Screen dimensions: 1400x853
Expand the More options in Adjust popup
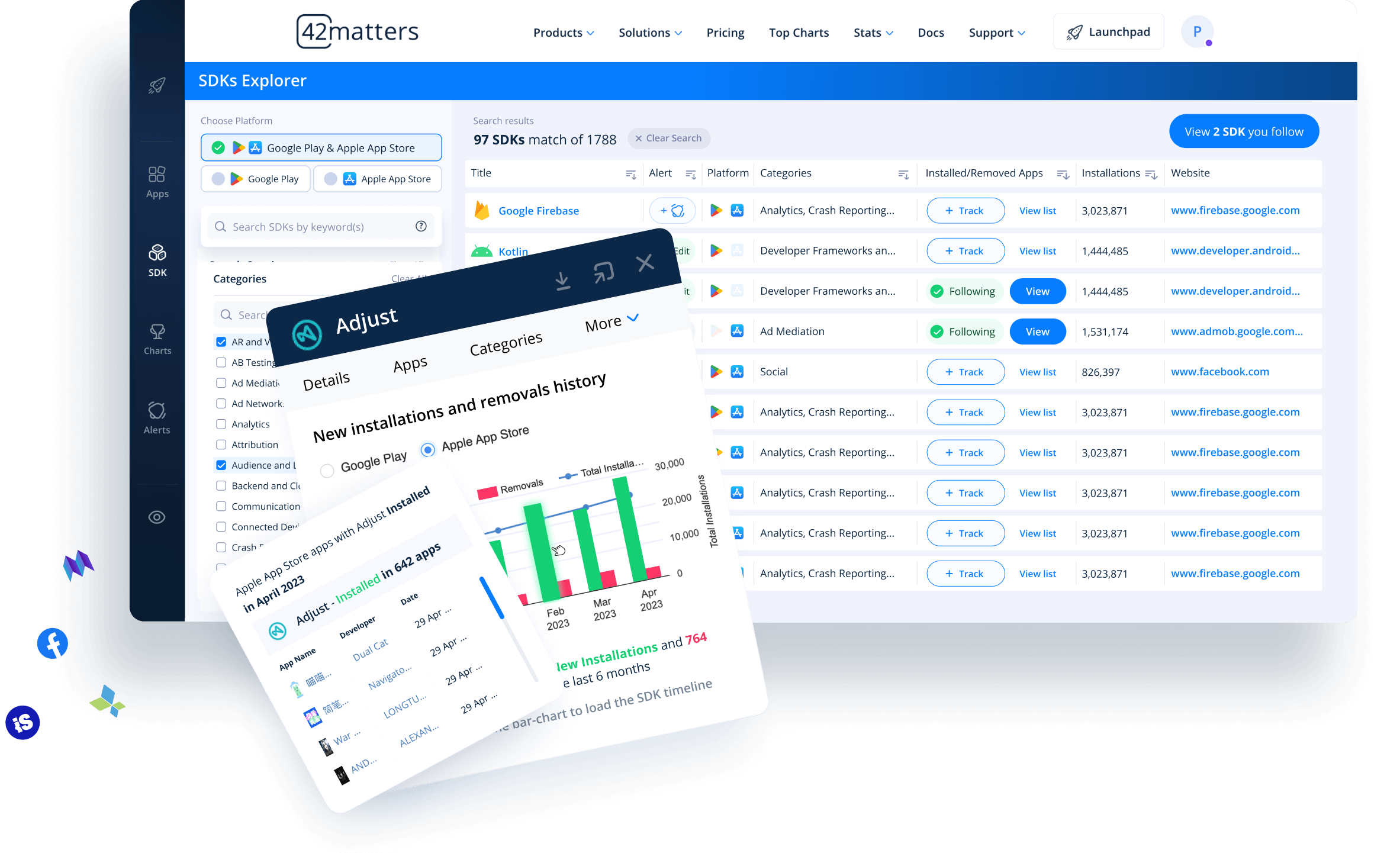tap(609, 323)
